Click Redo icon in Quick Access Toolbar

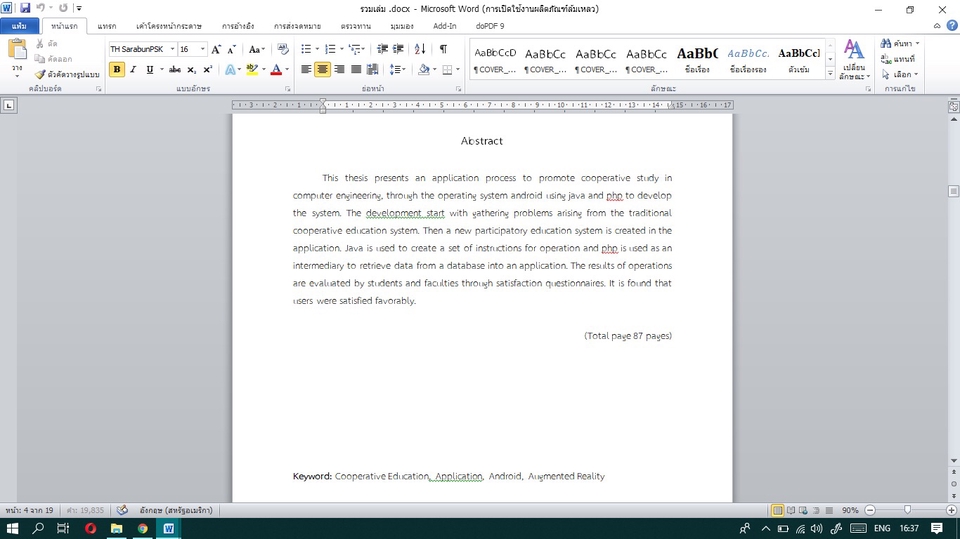[x=63, y=8]
